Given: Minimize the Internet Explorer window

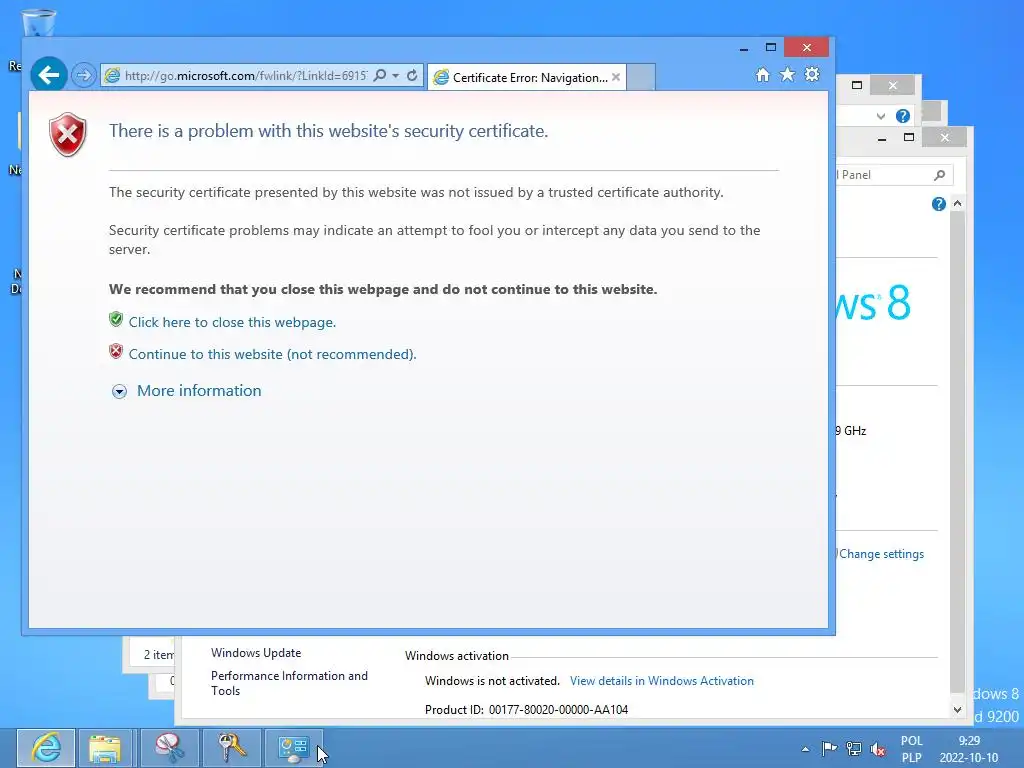Looking at the screenshot, I should (744, 48).
